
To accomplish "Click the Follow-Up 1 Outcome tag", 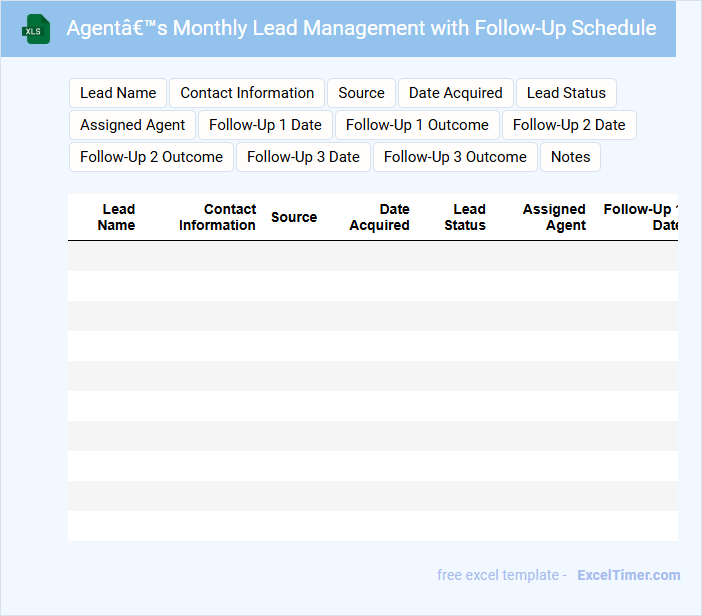I will (x=417, y=125).
